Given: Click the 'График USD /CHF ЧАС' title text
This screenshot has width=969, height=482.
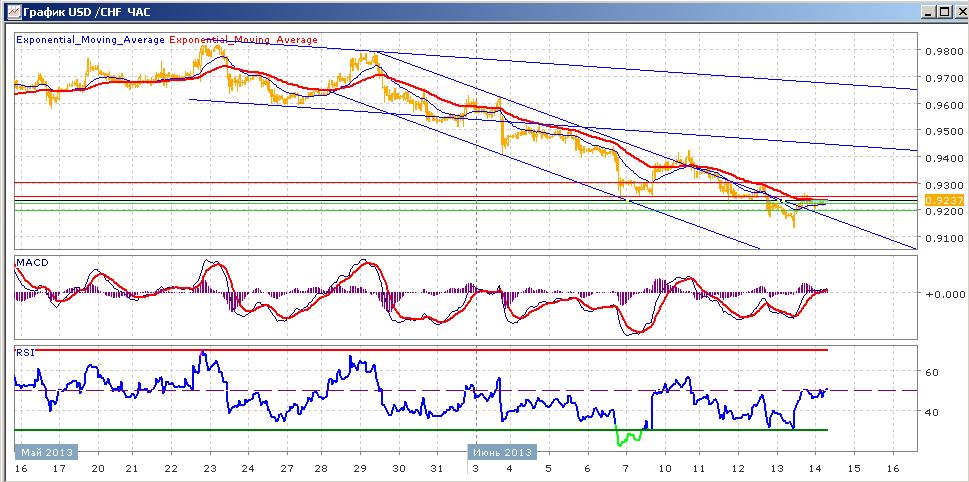Looking at the screenshot, I should tap(86, 12).
